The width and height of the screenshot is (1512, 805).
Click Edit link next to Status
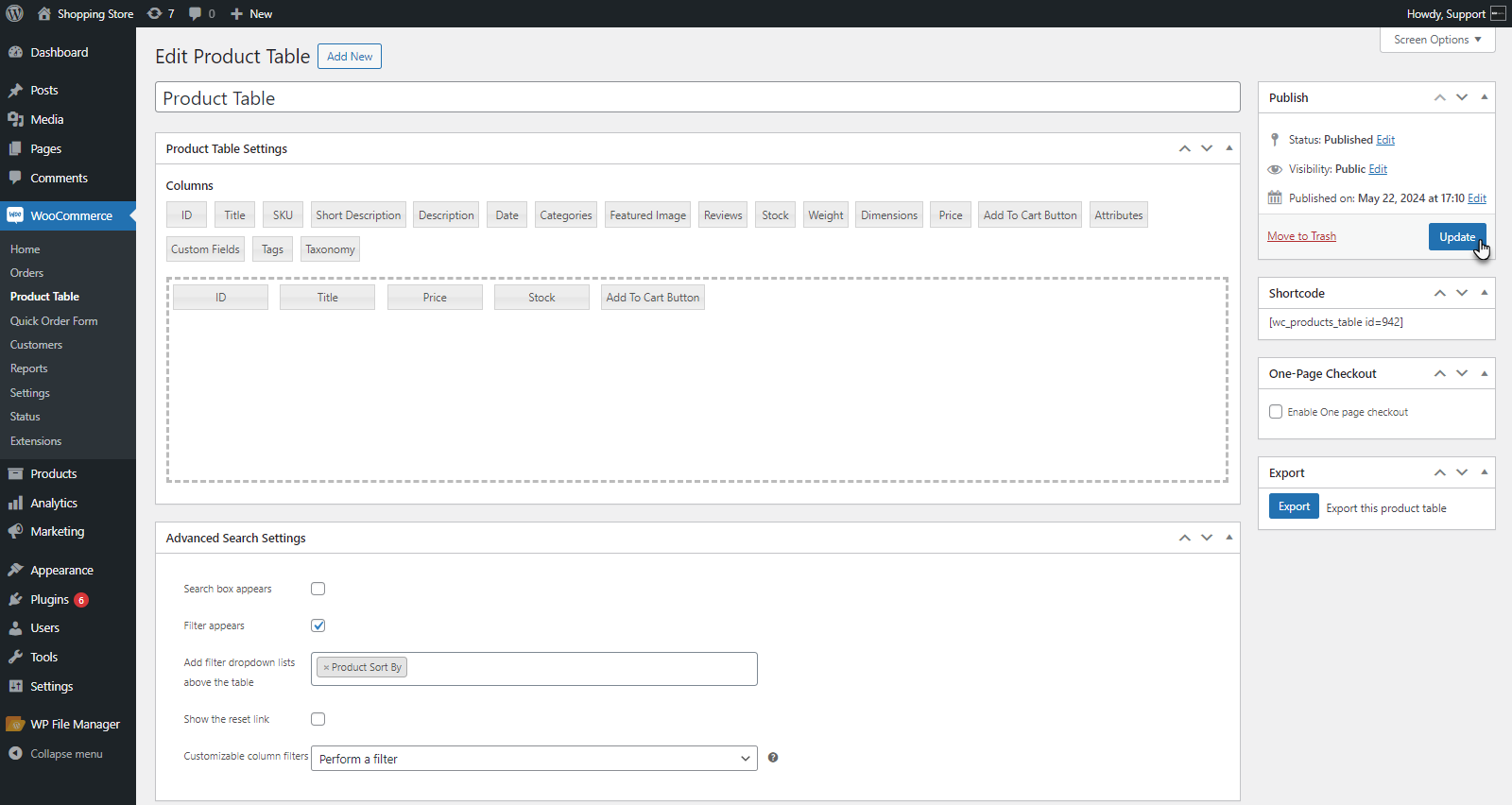pyautogui.click(x=1385, y=140)
